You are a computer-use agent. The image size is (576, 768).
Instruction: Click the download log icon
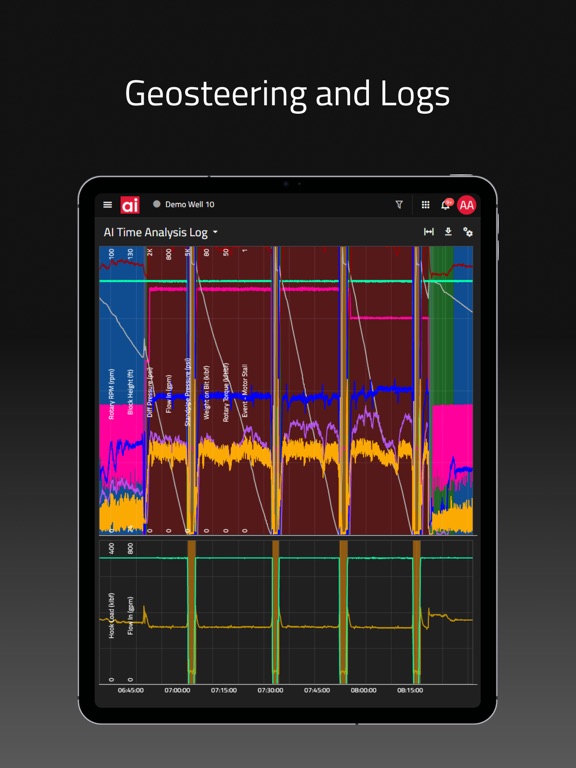[x=448, y=232]
